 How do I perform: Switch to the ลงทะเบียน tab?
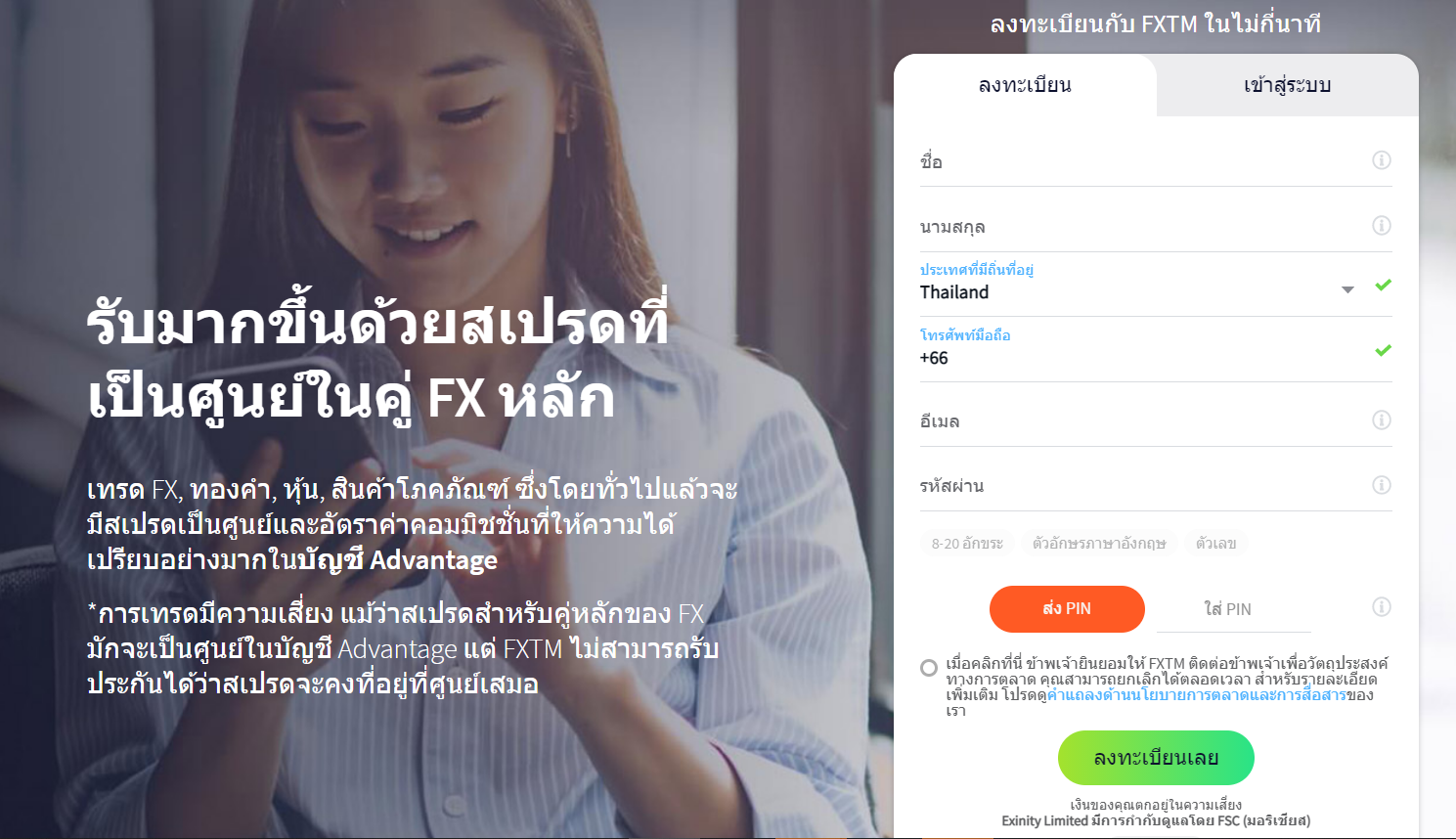(1025, 85)
